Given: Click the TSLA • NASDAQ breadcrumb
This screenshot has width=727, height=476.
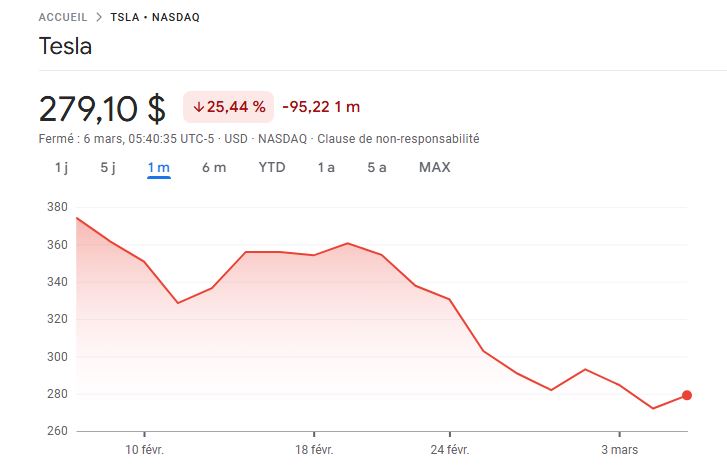Looking at the screenshot, I should pyautogui.click(x=155, y=17).
